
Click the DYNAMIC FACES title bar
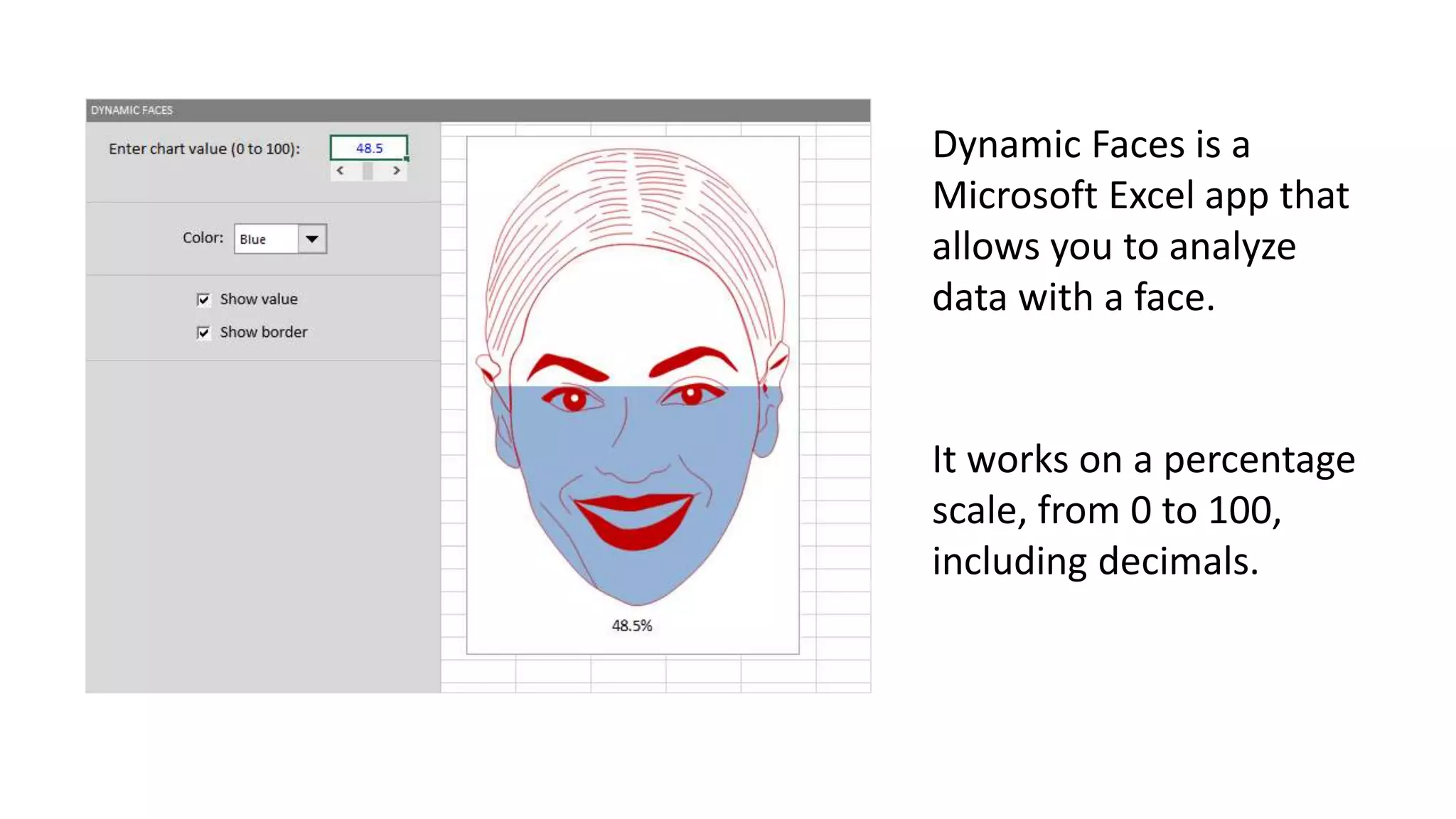point(478,110)
